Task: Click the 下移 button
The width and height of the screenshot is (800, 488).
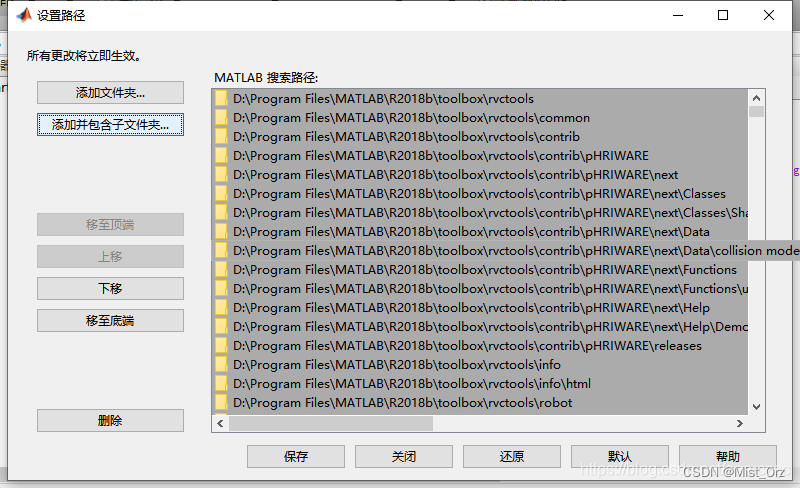Action: coord(110,288)
